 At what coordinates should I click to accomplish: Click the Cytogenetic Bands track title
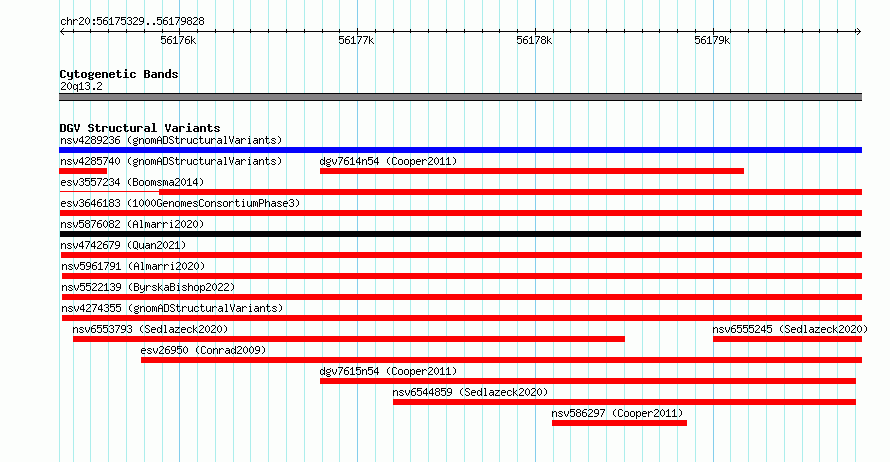[119, 74]
